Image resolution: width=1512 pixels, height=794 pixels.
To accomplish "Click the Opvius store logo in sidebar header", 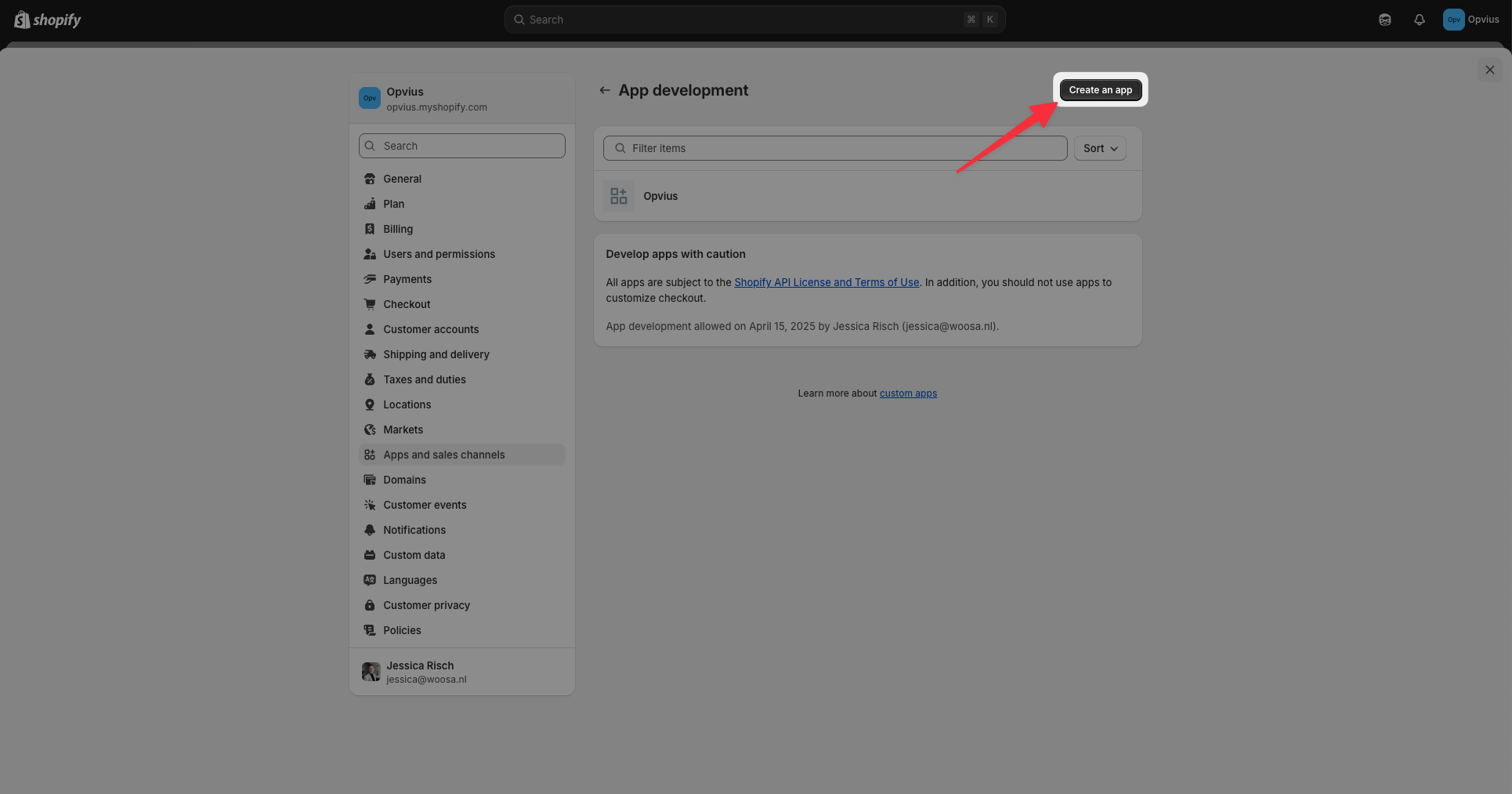I will [x=370, y=98].
